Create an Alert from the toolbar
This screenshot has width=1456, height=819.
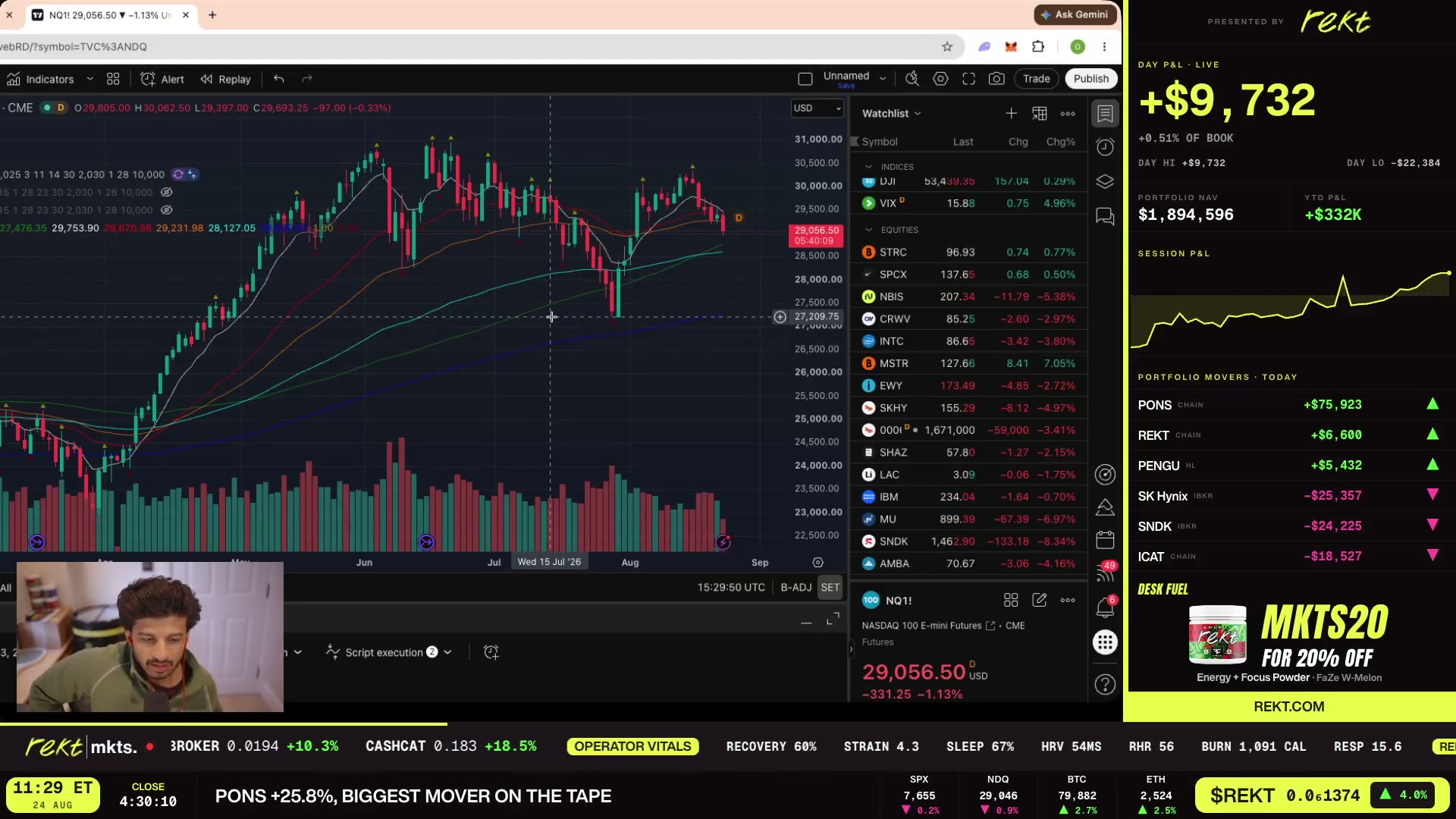(x=162, y=79)
